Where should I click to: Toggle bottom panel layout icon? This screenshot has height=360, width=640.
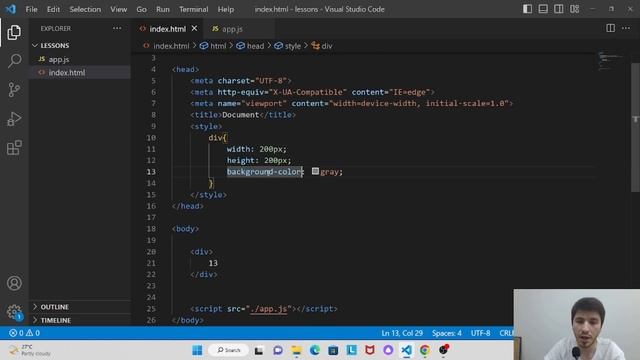(543, 9)
